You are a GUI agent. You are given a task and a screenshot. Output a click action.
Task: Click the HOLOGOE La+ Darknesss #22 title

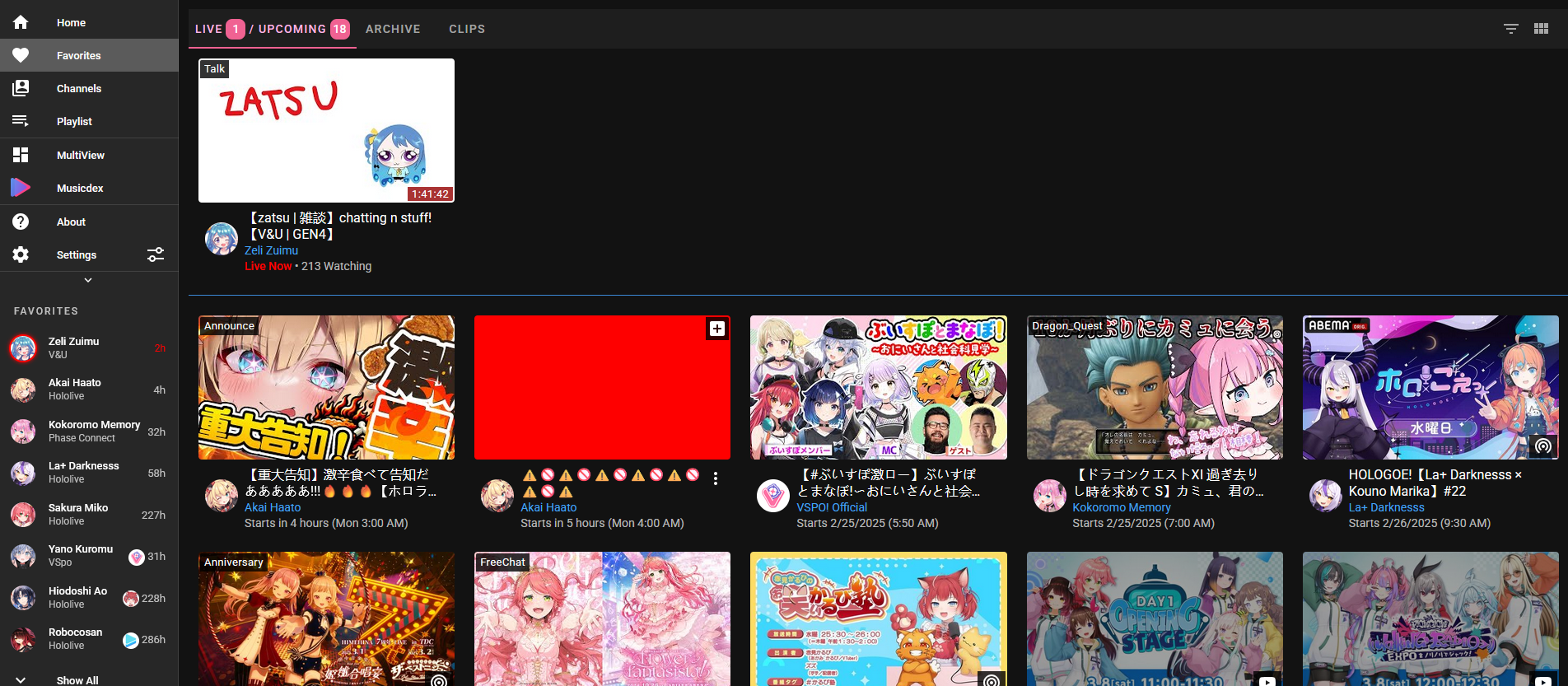tap(1435, 483)
